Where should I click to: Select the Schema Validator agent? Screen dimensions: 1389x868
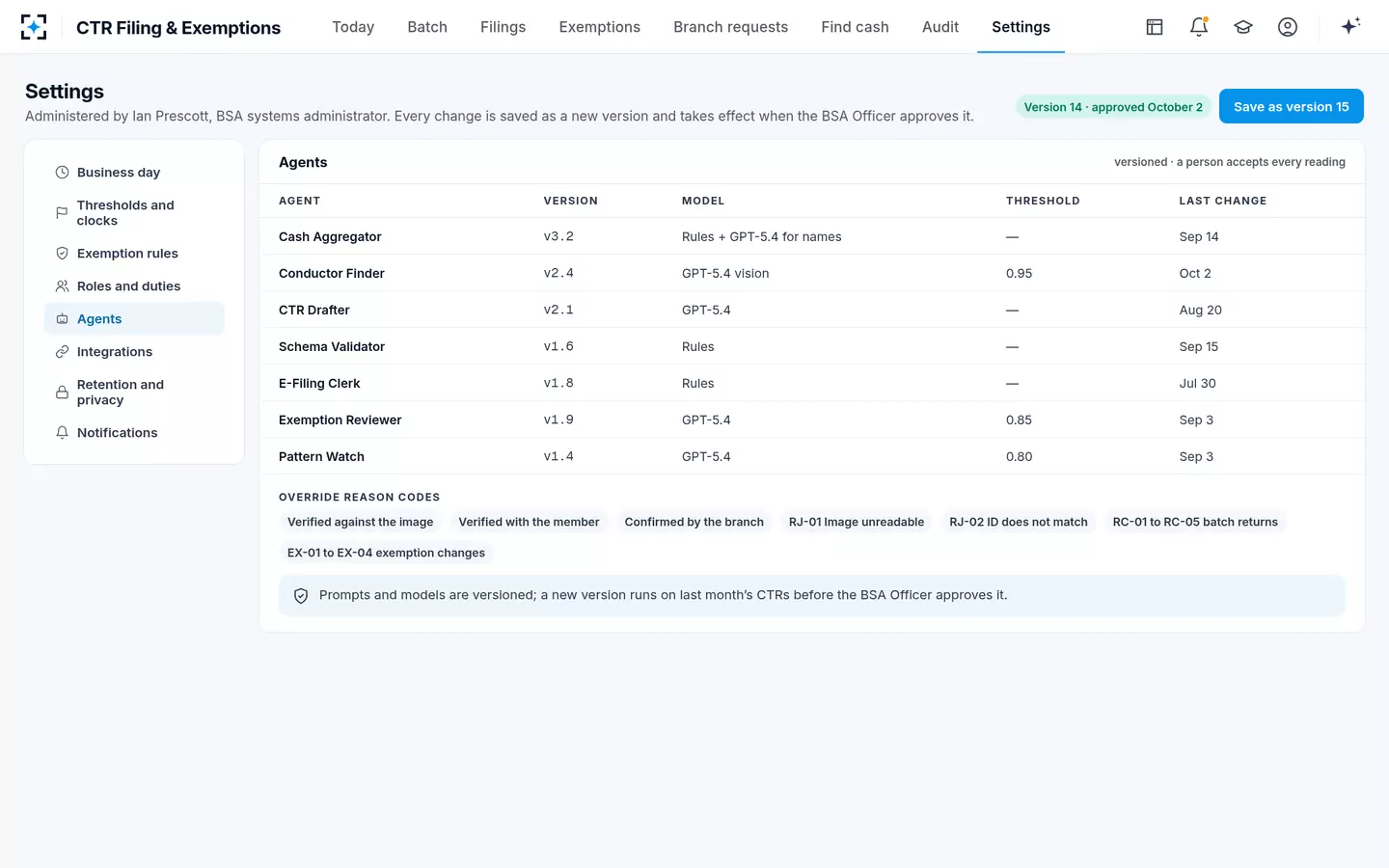coord(812,346)
